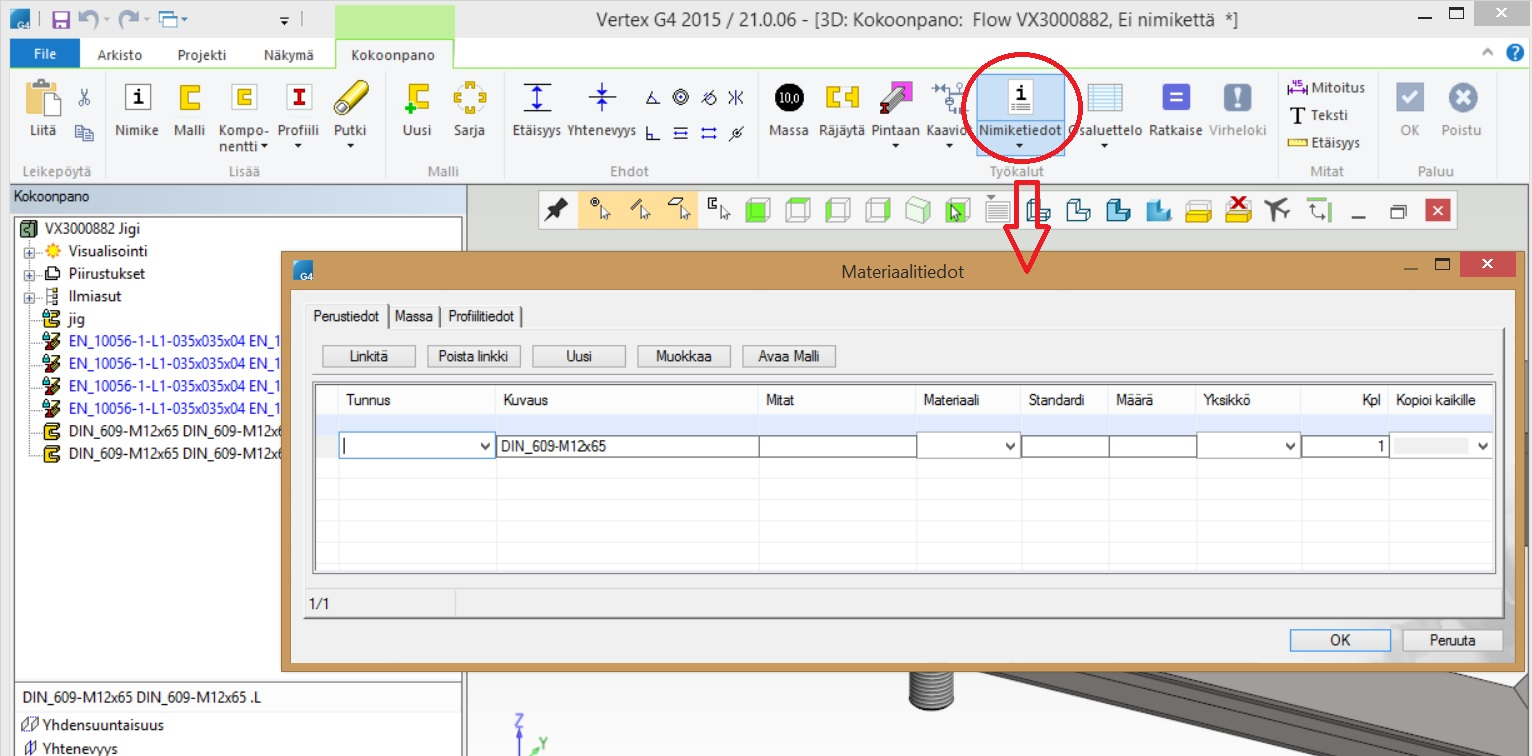This screenshot has height=756, width=1532.
Task: Click the Uusi new model icon
Action: 416,98
